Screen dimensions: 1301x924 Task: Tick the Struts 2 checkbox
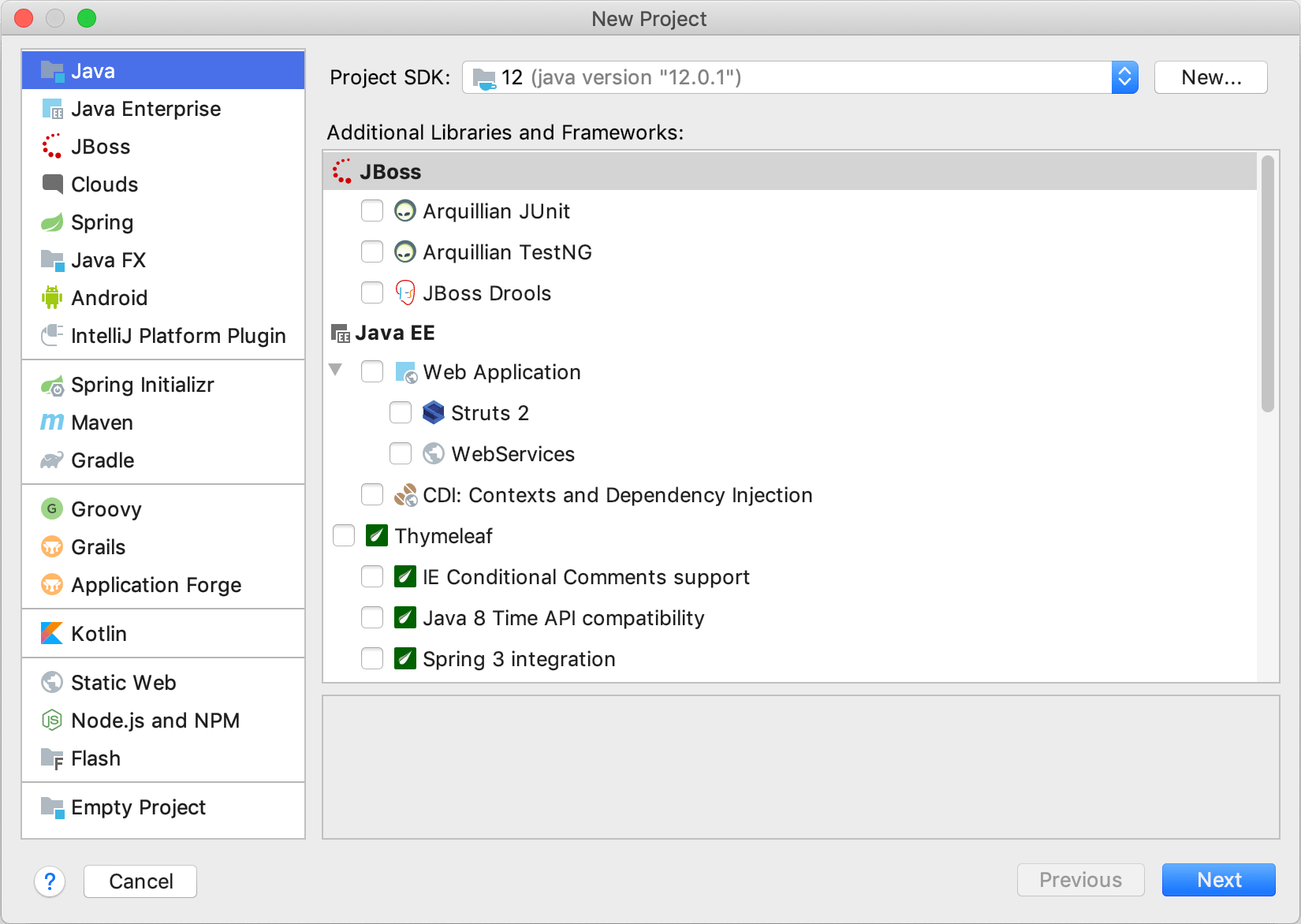click(401, 413)
